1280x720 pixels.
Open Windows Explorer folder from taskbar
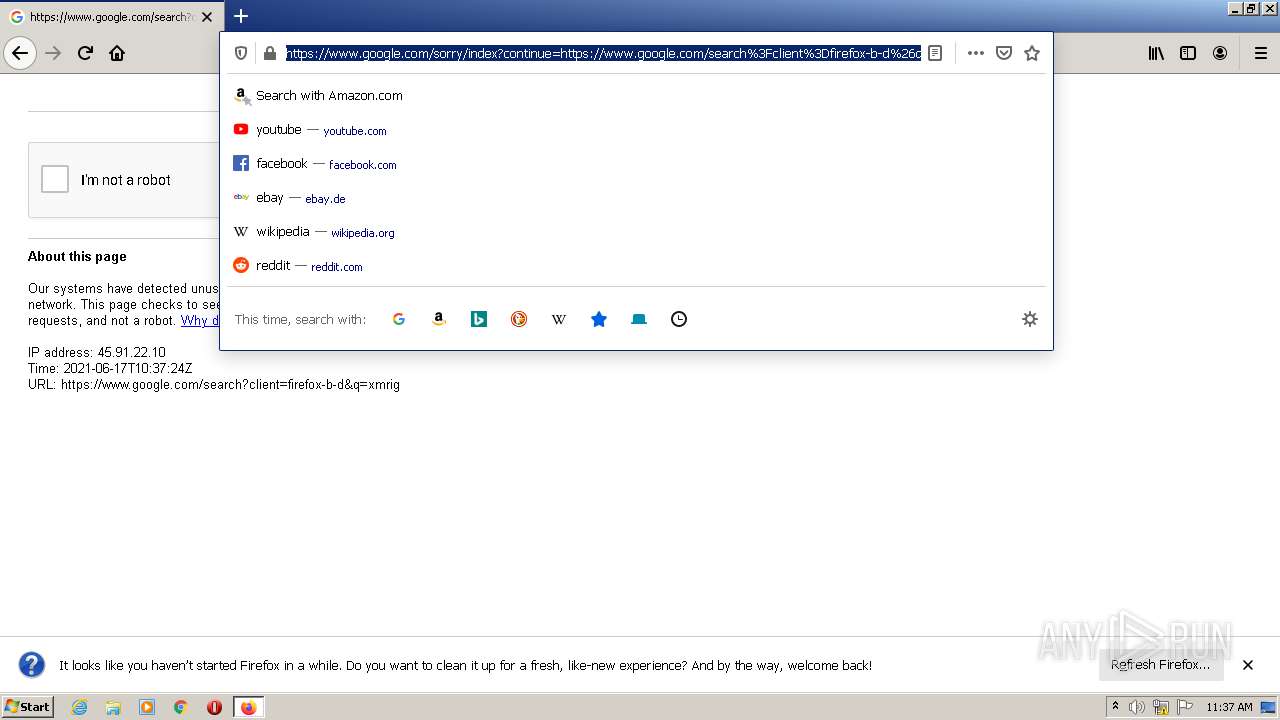click(x=113, y=707)
